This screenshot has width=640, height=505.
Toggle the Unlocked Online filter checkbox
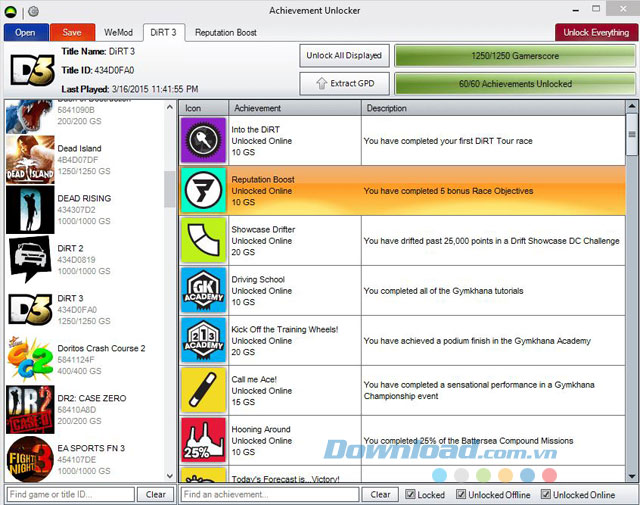546,494
